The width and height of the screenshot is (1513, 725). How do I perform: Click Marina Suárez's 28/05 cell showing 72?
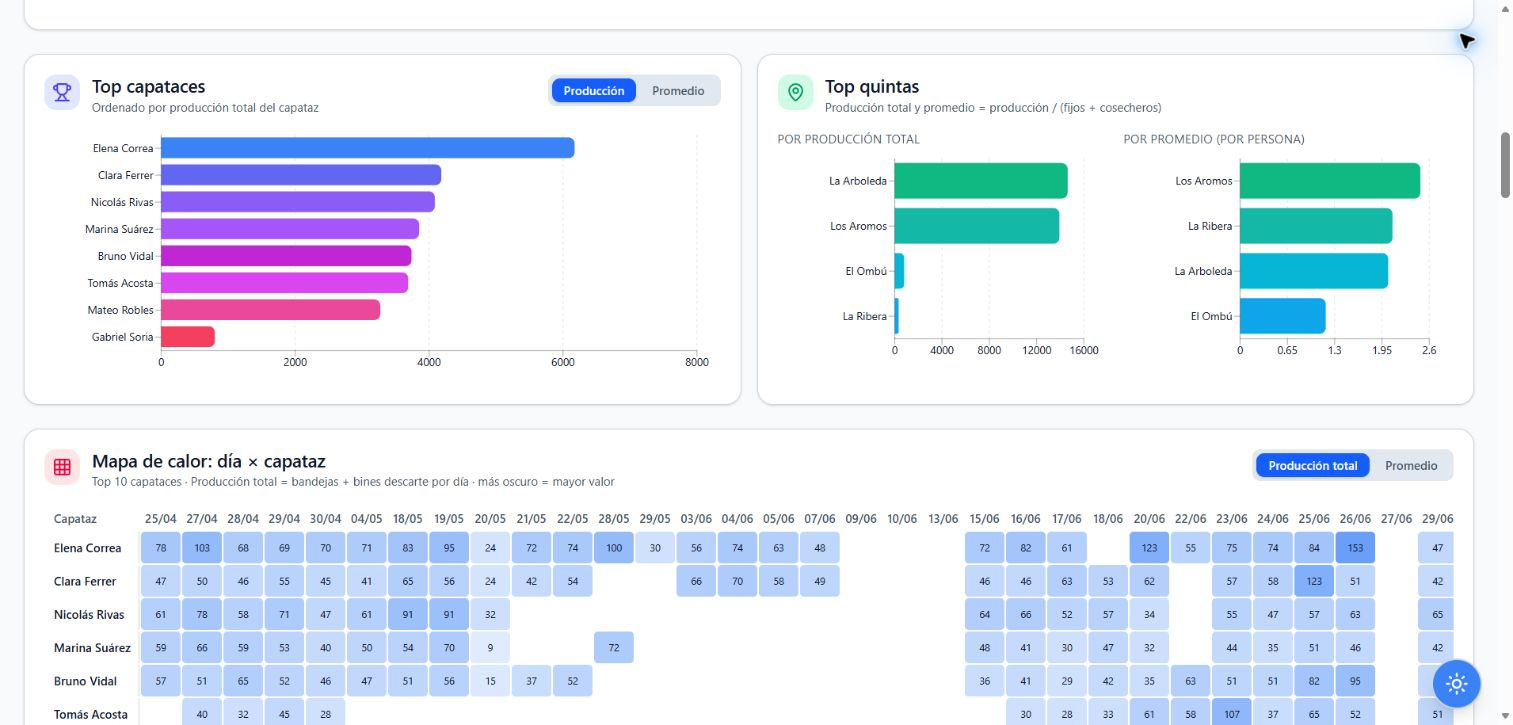613,648
